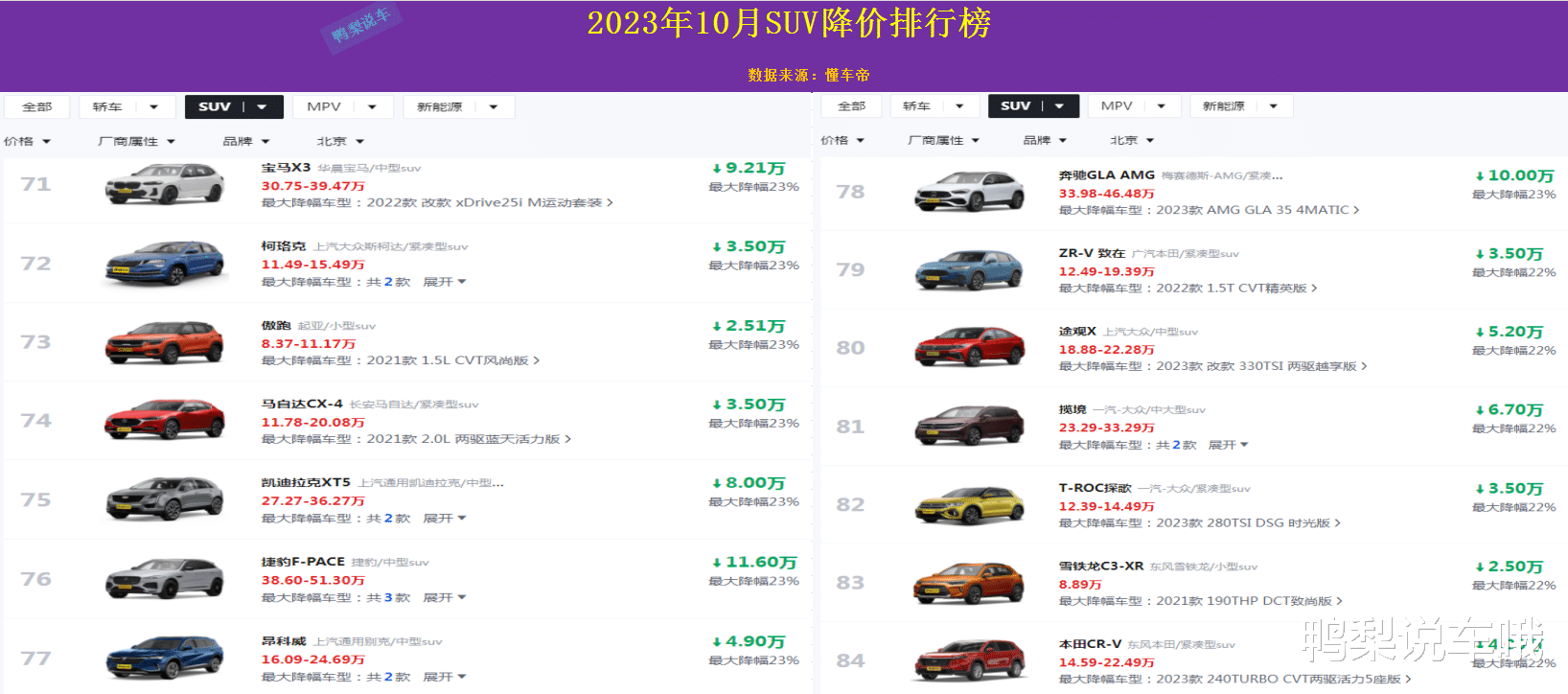Image resolution: width=1568 pixels, height=694 pixels.
Task: Click the 奔驰GLA AMG car thumbnail
Action: (970, 192)
